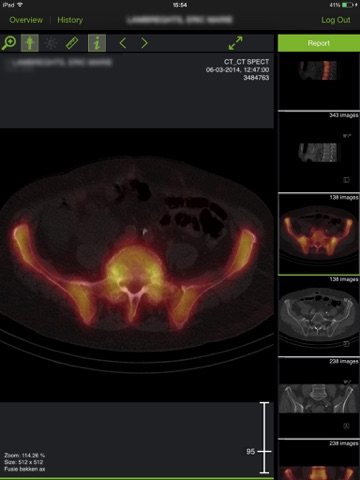Select the magnifier zoom tool
The image size is (360, 480).
[x=9, y=43]
